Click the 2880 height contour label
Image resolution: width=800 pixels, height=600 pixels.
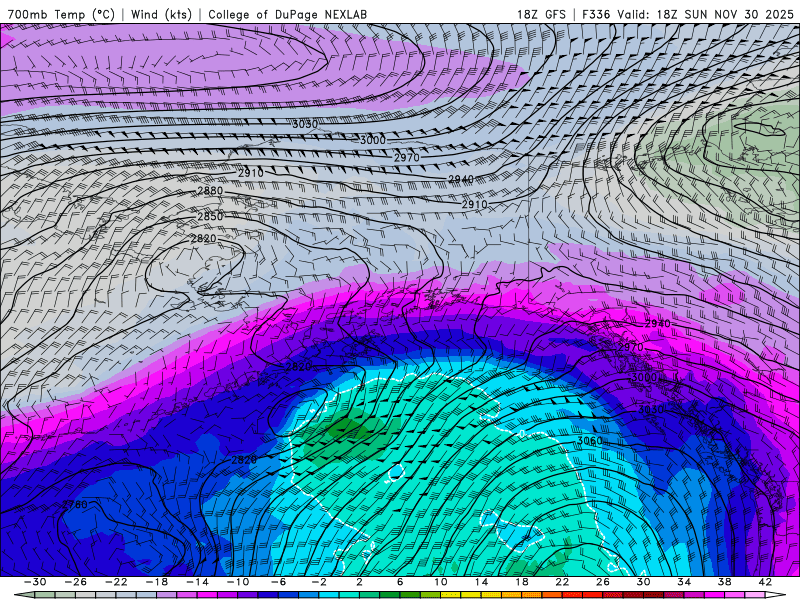pos(210,191)
